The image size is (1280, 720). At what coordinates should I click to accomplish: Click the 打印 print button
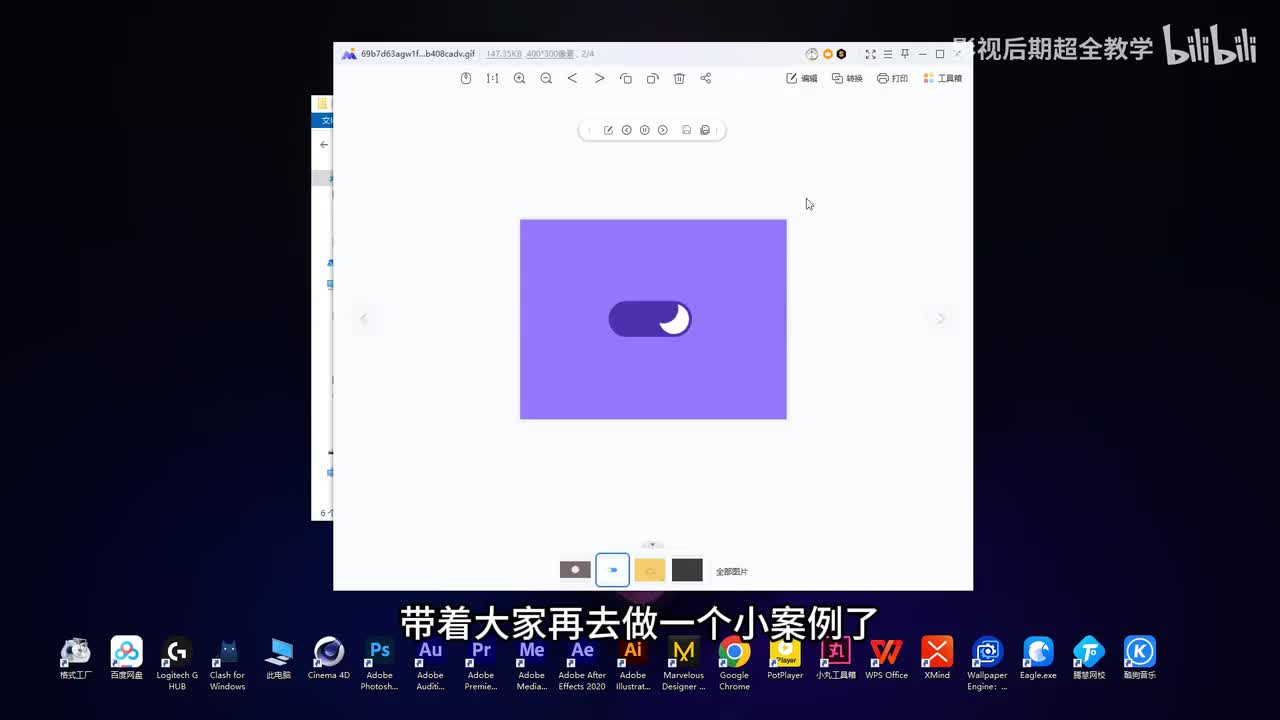(892, 78)
